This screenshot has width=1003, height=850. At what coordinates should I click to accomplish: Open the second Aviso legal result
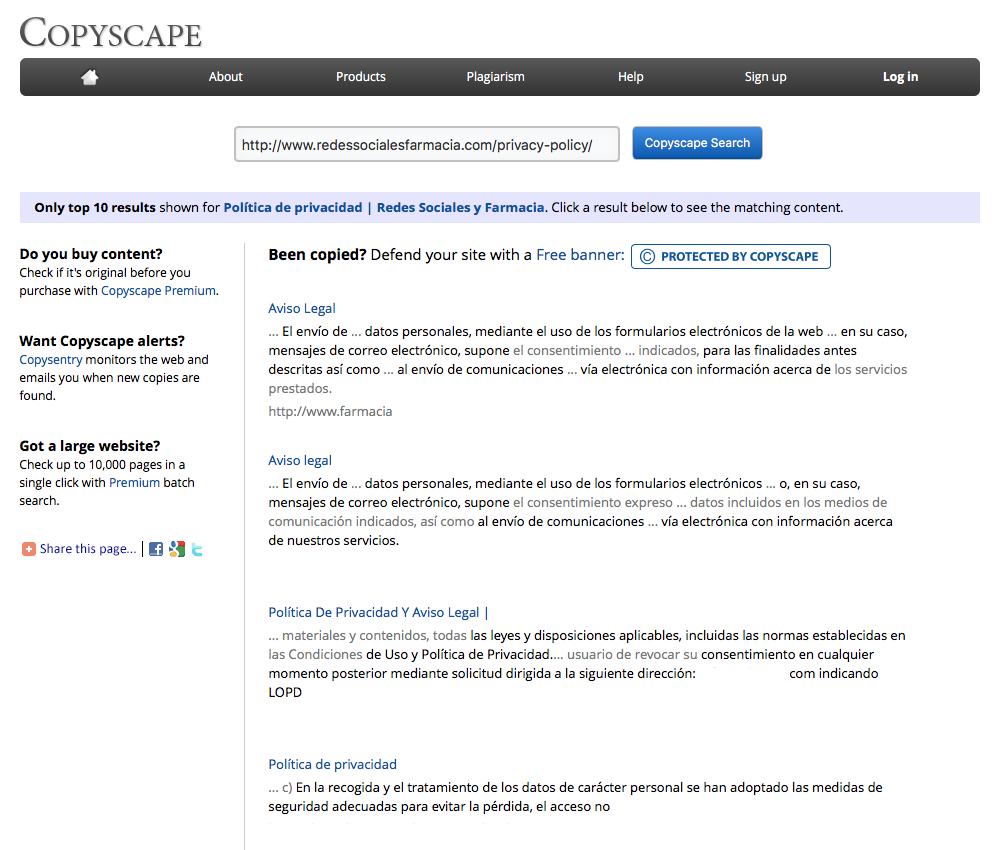point(300,460)
